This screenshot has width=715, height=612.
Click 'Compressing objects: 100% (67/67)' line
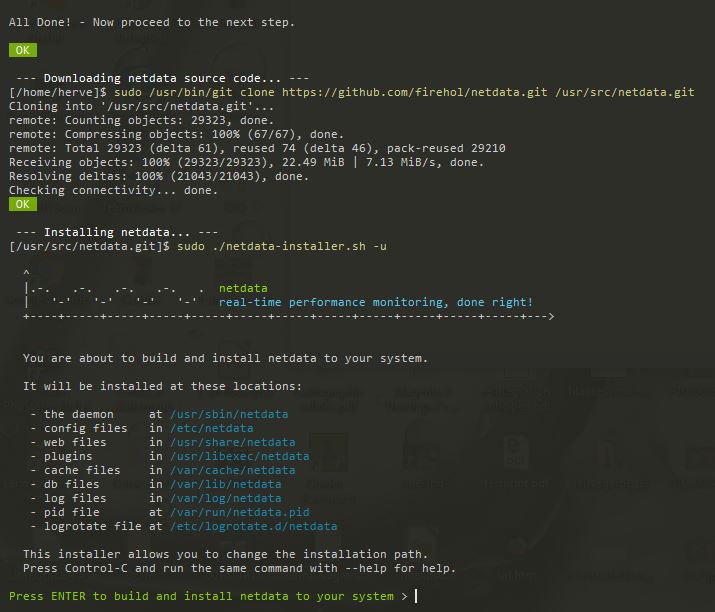pos(176,135)
